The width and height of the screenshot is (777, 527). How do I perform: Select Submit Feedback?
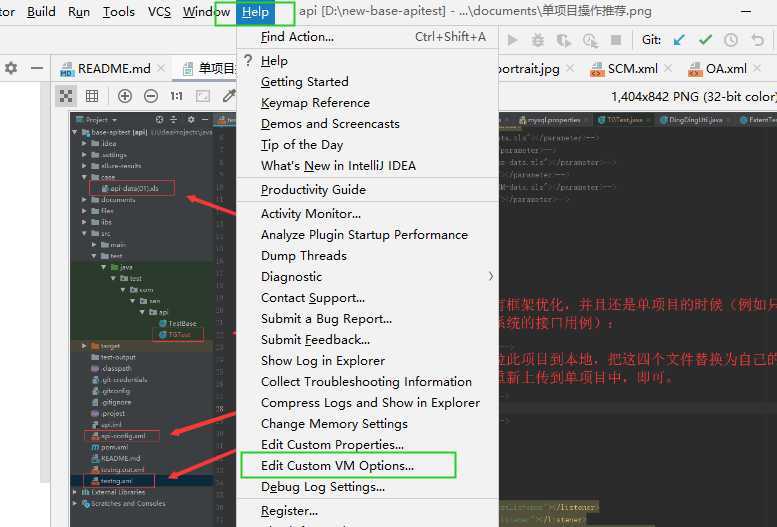(368, 340)
